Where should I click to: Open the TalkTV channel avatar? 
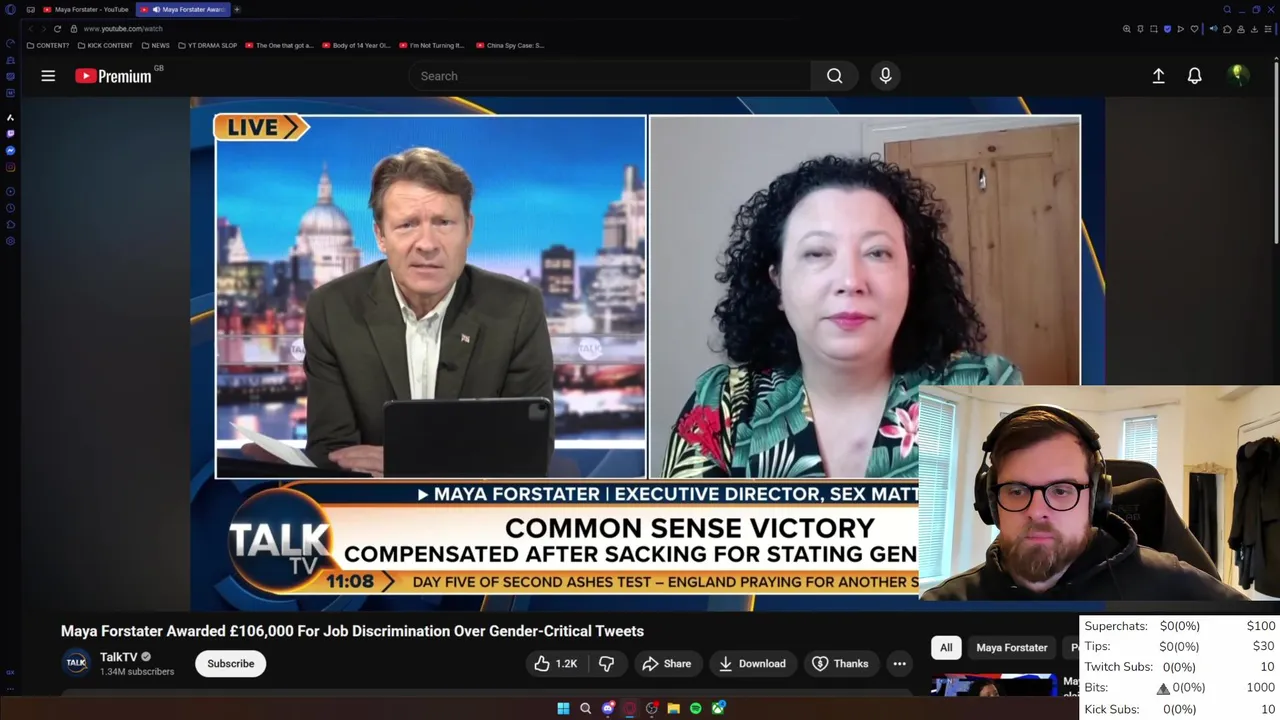point(76,662)
